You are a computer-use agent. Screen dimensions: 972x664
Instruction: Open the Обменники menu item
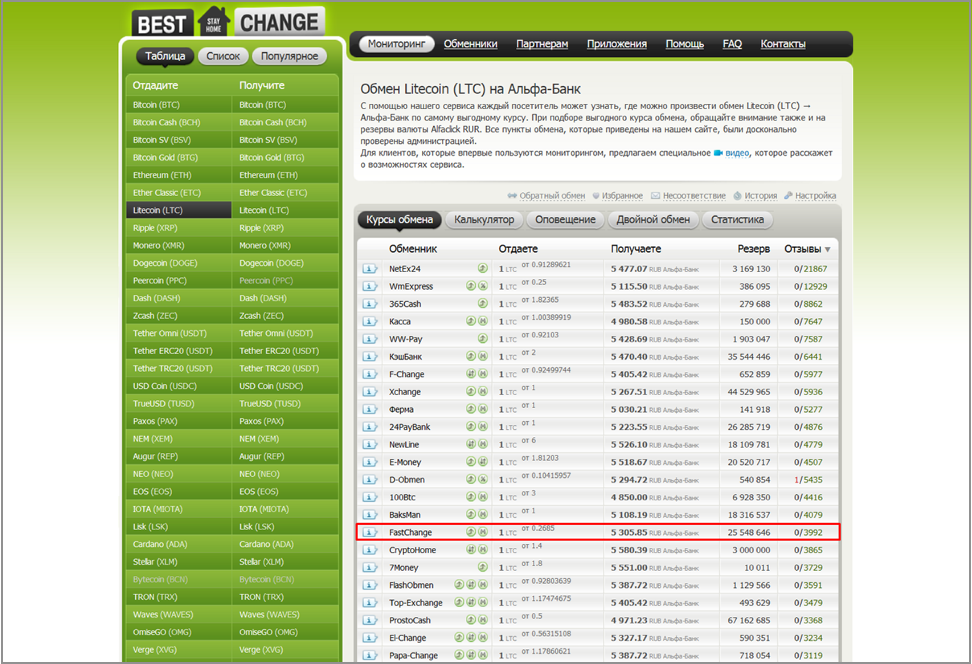click(x=471, y=44)
